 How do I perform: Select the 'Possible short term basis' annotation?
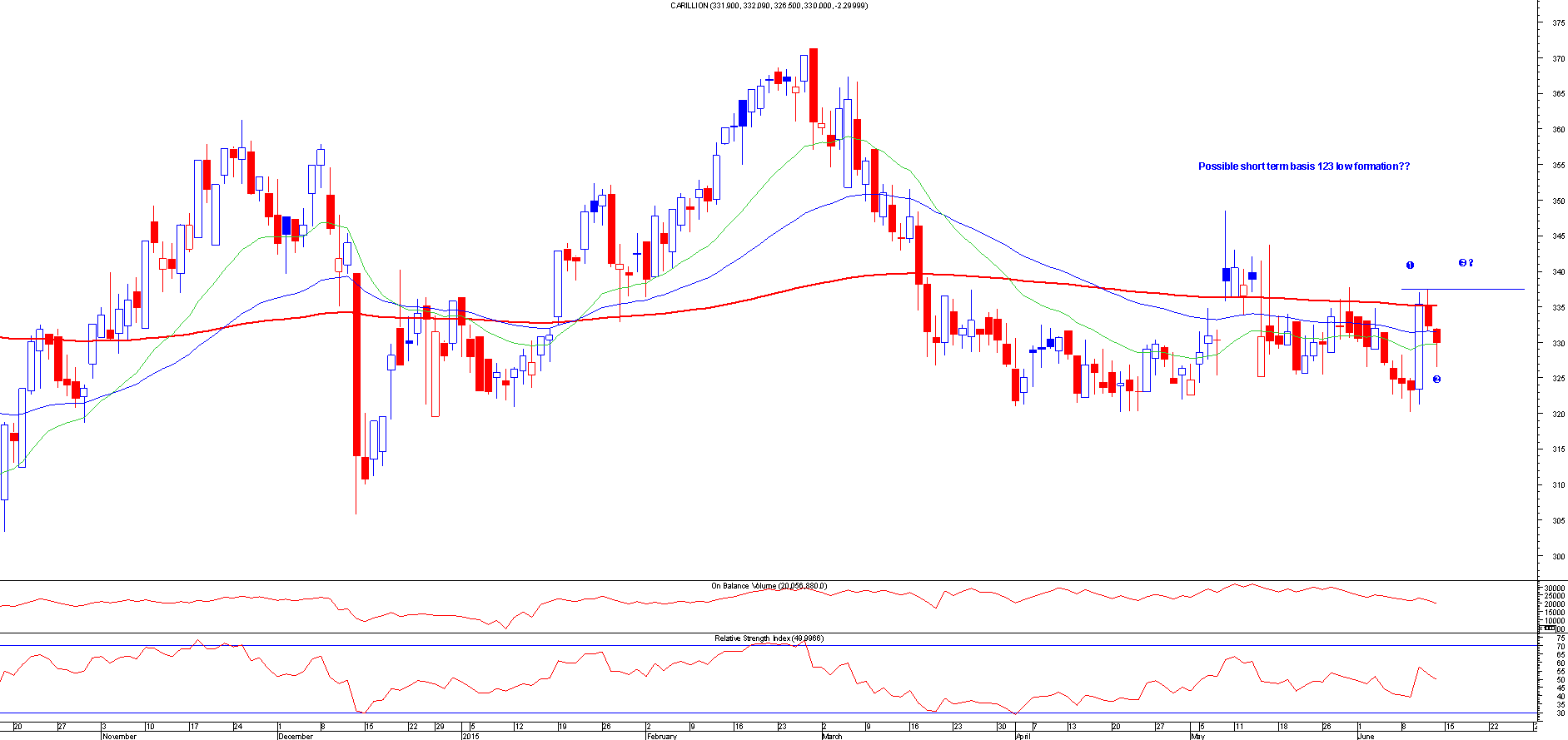[1303, 166]
